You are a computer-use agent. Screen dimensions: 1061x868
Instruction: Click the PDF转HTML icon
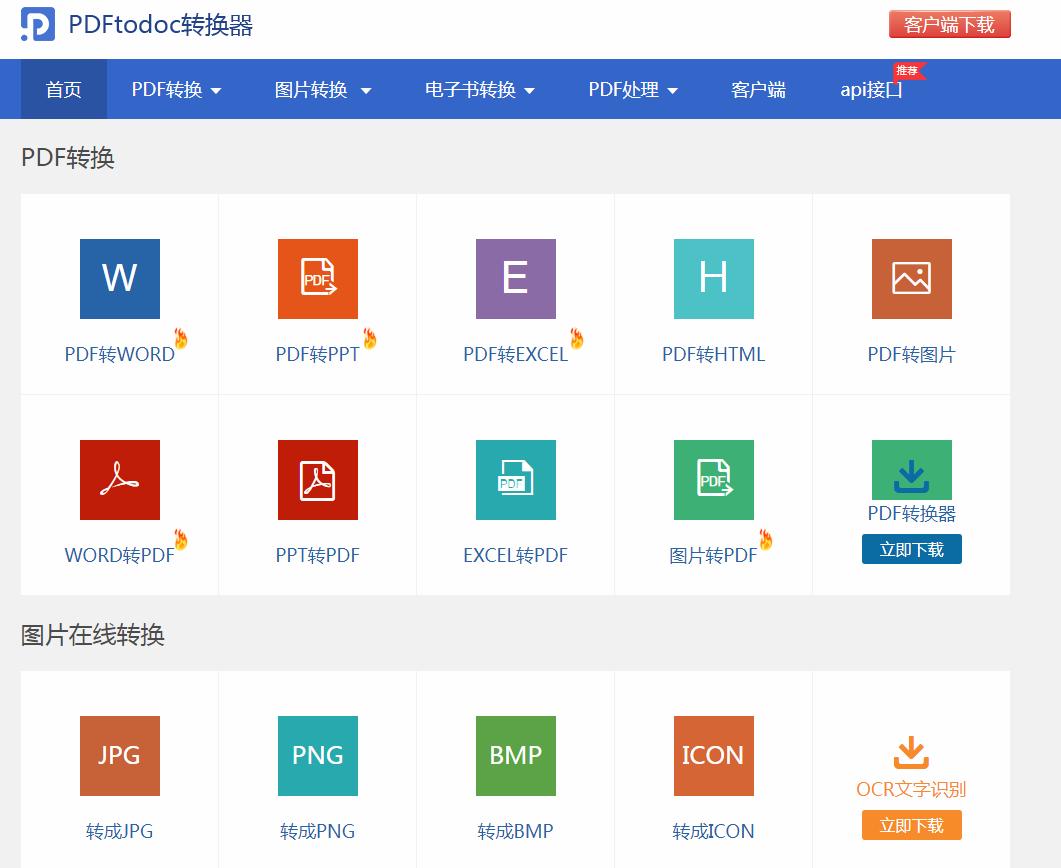[713, 278]
